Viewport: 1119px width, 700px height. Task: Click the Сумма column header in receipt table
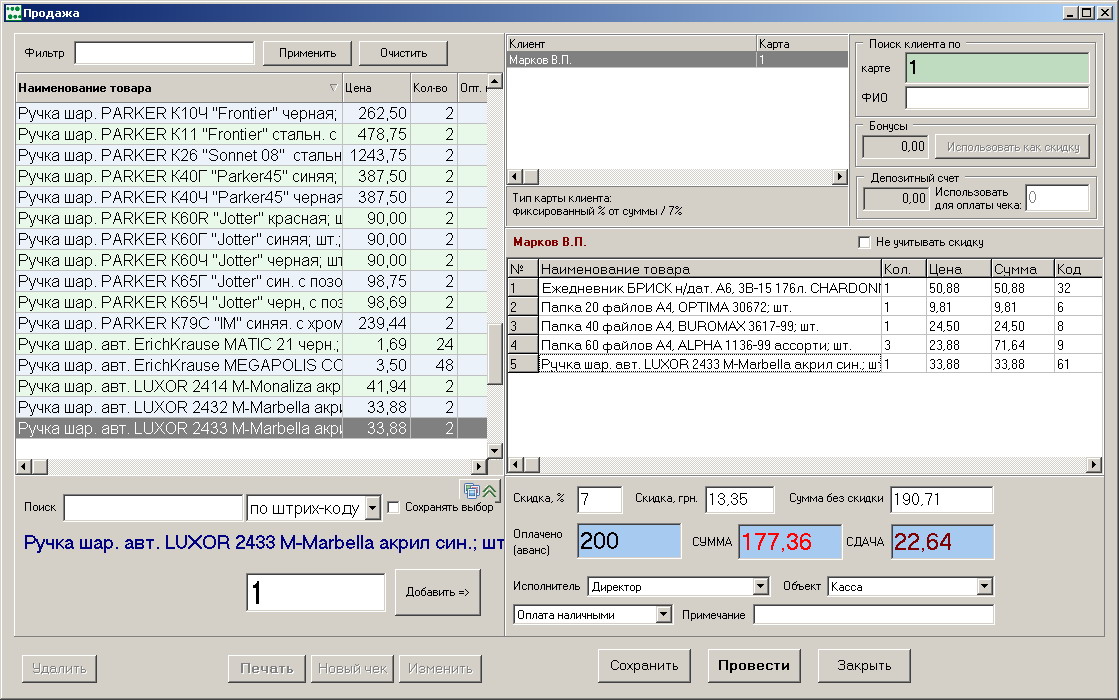point(1023,269)
